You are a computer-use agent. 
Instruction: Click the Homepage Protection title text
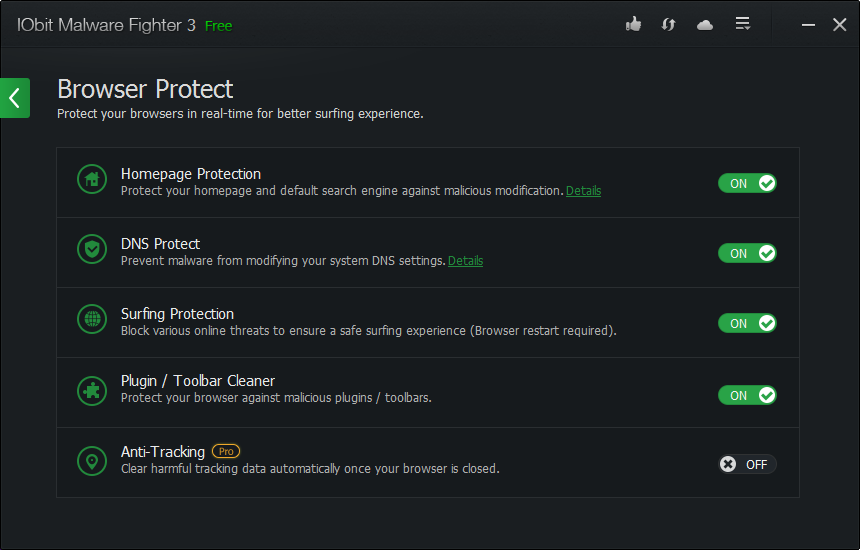[191, 174]
